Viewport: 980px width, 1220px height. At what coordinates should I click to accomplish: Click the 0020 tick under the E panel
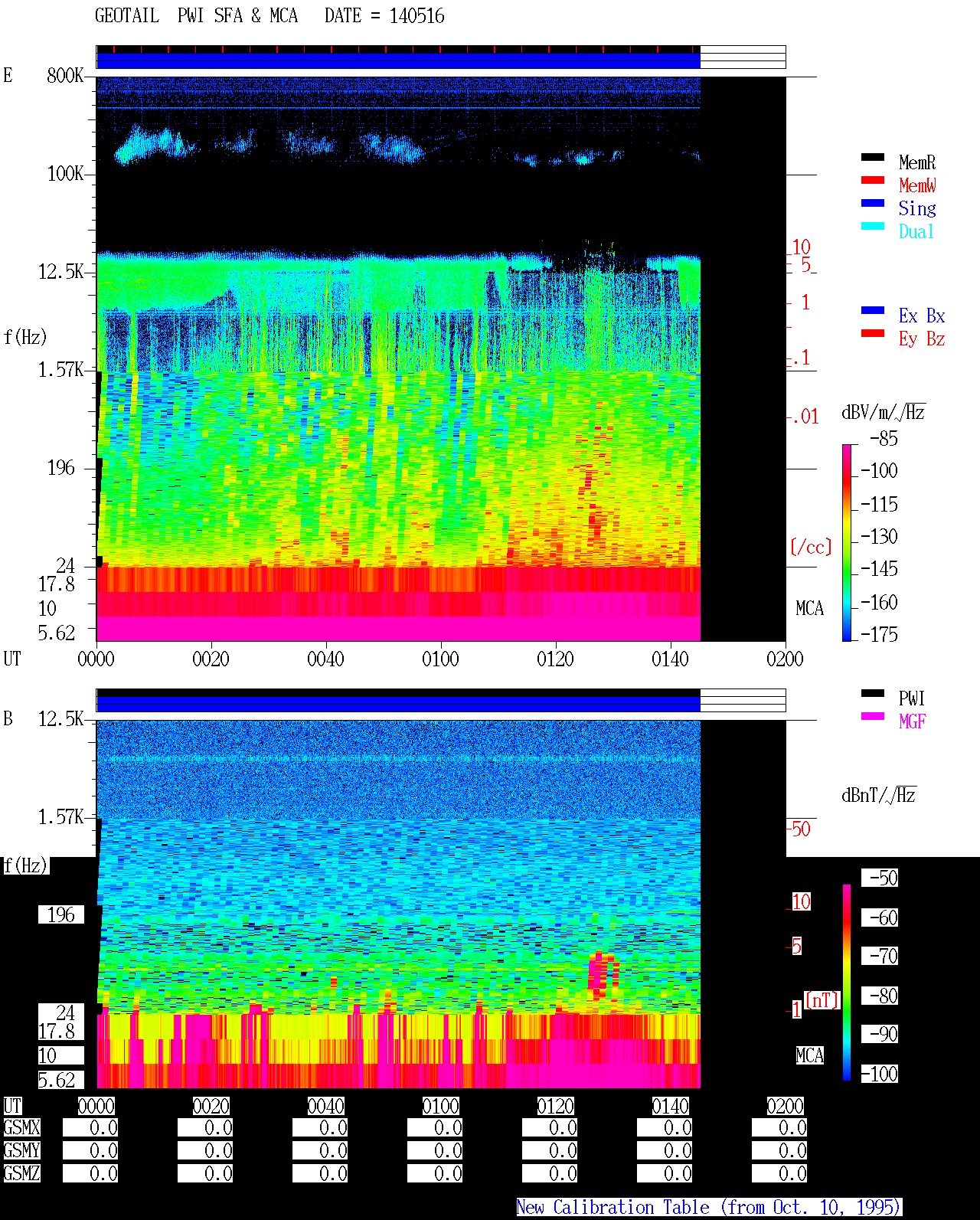[211, 659]
